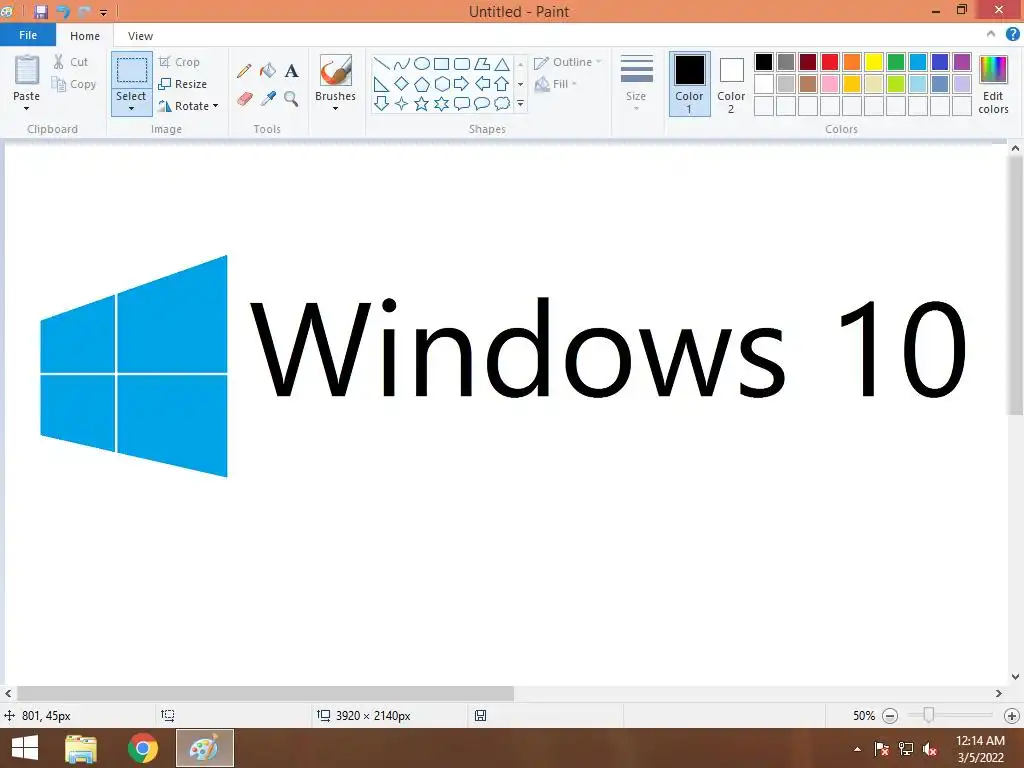Open the Size thickness dropdown
The height and width of the screenshot is (768, 1024).
[x=636, y=84]
